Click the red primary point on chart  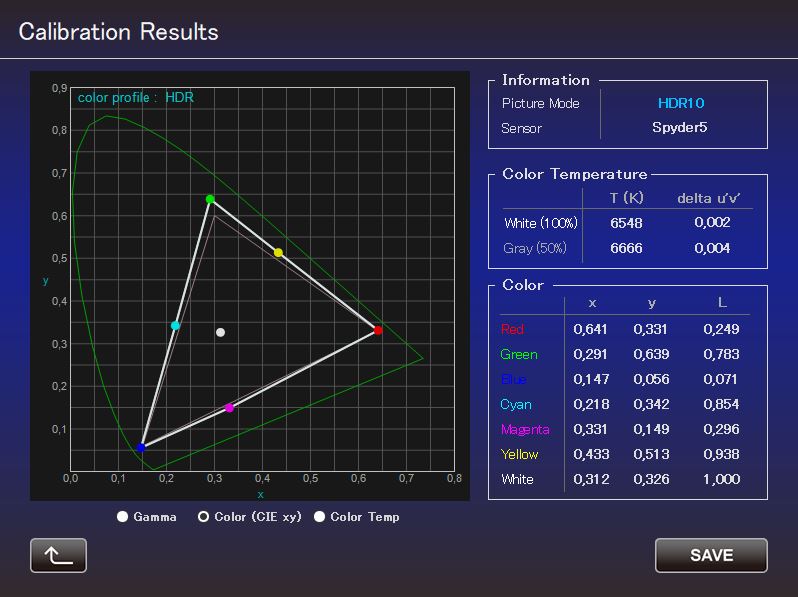(x=378, y=330)
